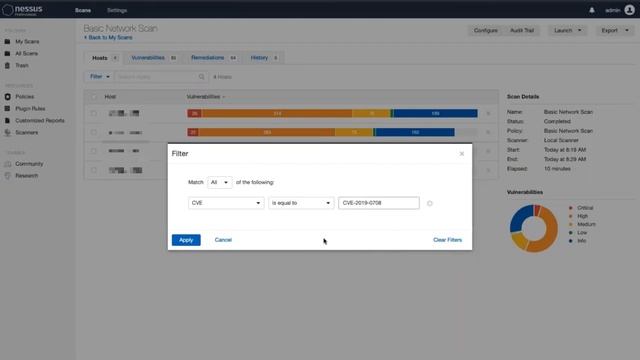The width and height of the screenshot is (640, 360).
Task: Open the Match All dropdown
Action: (220, 182)
